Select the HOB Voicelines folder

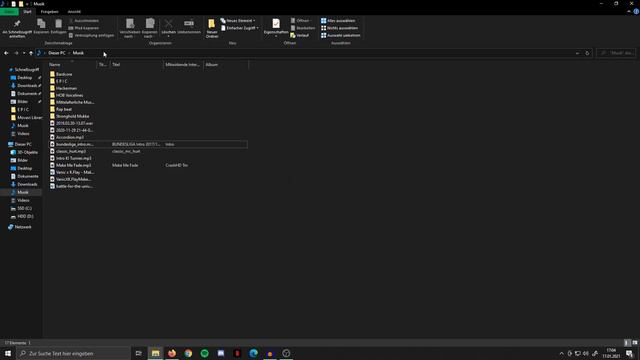click(x=69, y=95)
